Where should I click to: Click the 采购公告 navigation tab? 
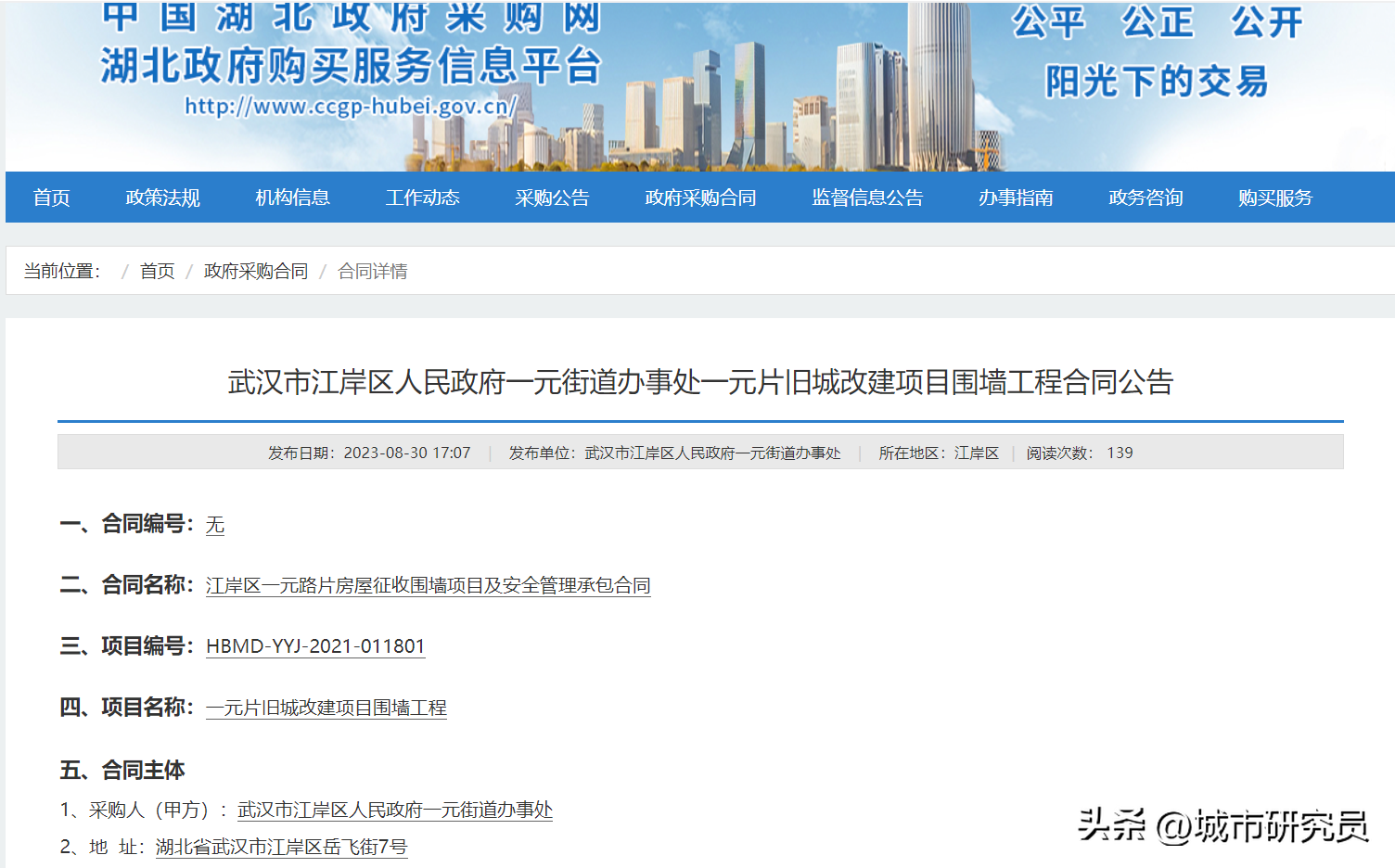coord(553,198)
